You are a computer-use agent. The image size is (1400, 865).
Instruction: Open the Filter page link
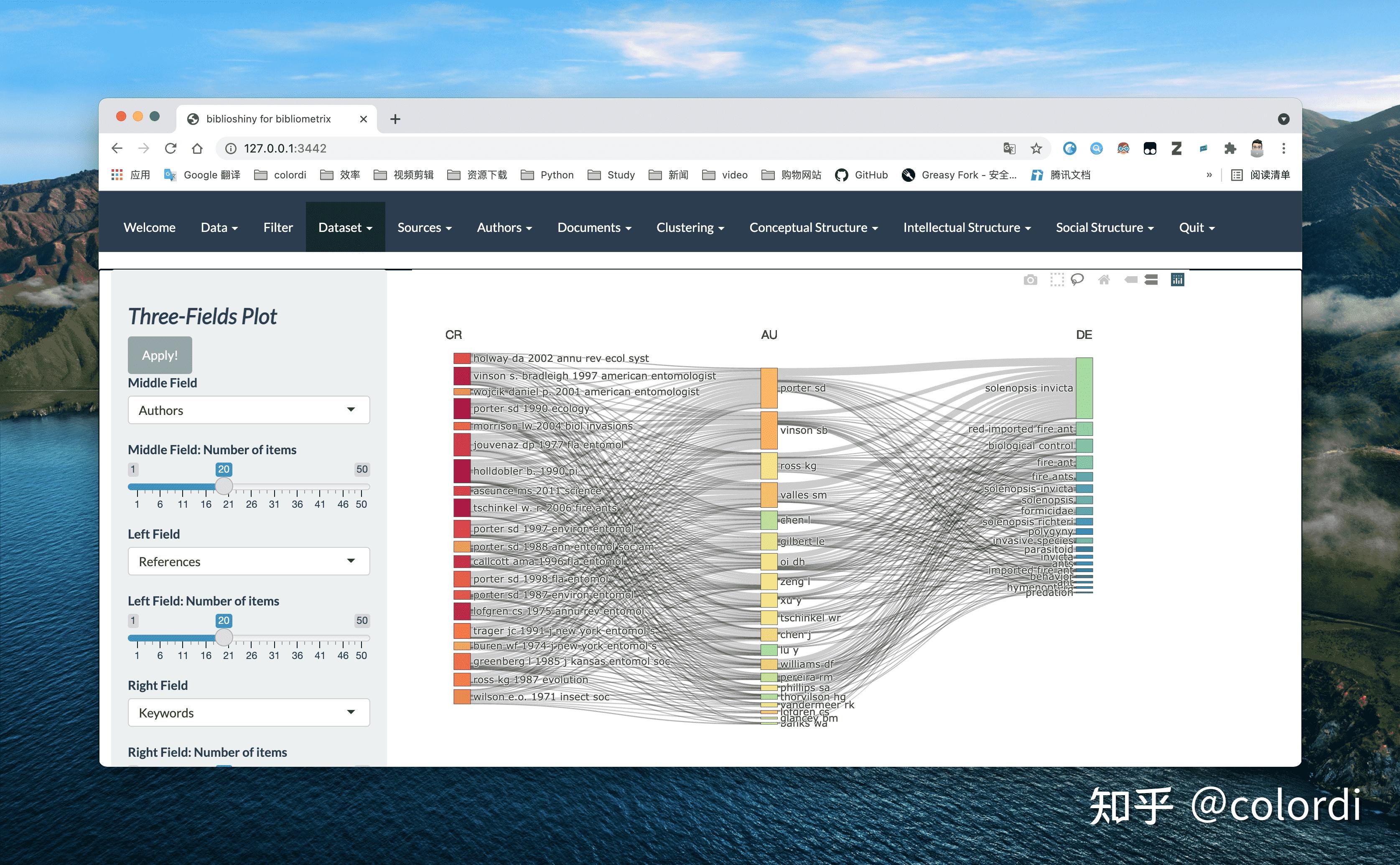point(278,228)
